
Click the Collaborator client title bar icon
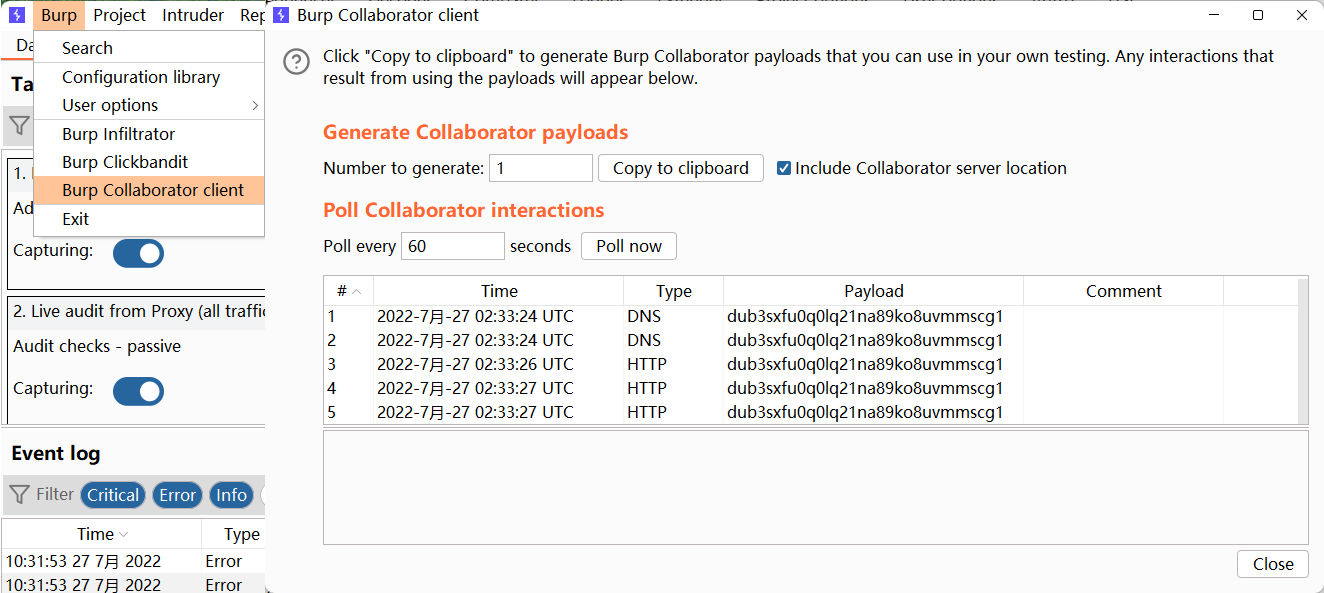(281, 15)
